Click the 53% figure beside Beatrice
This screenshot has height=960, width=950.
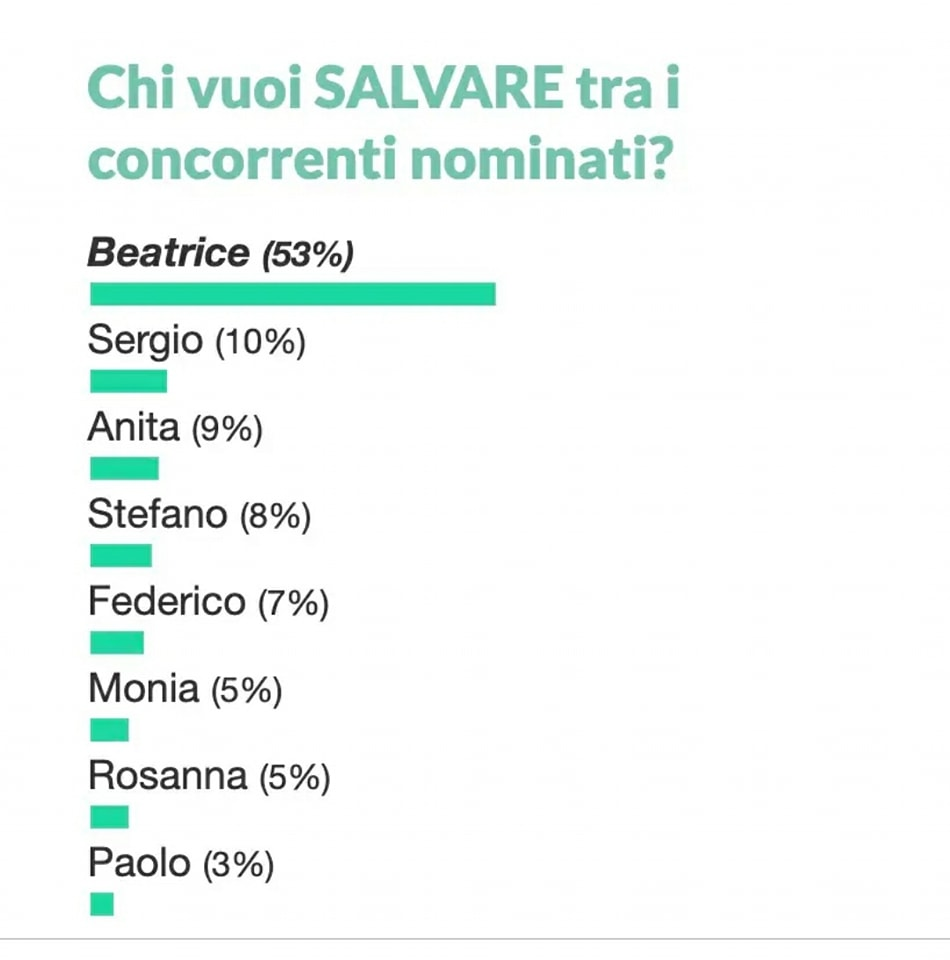pos(307,255)
